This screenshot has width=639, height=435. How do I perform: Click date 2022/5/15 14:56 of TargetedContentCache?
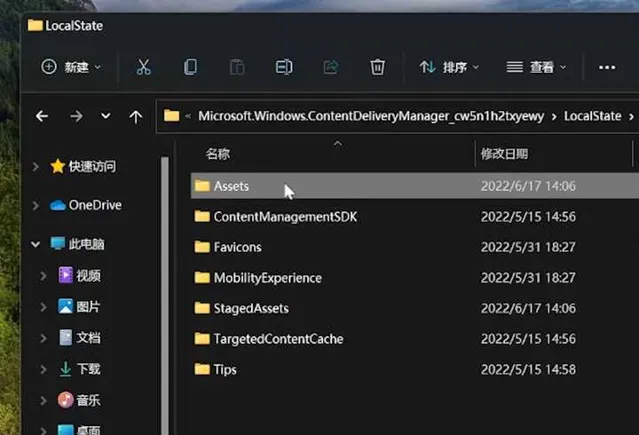tap(528, 339)
